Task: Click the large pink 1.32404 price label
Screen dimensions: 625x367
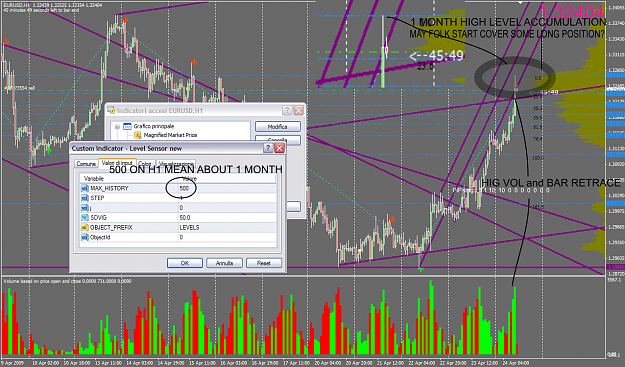Action: click(573, 12)
